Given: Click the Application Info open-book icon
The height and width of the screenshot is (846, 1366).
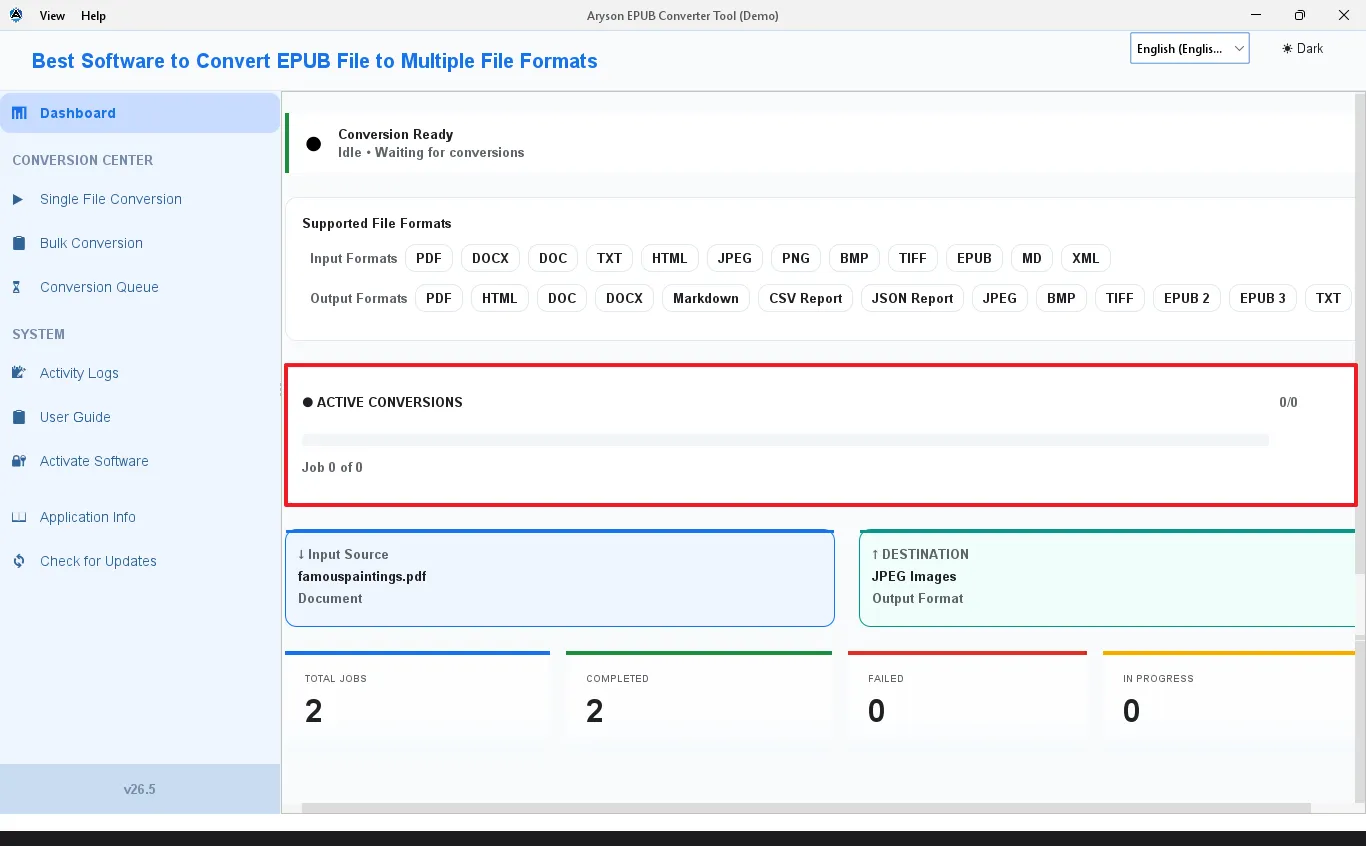Looking at the screenshot, I should (18, 517).
